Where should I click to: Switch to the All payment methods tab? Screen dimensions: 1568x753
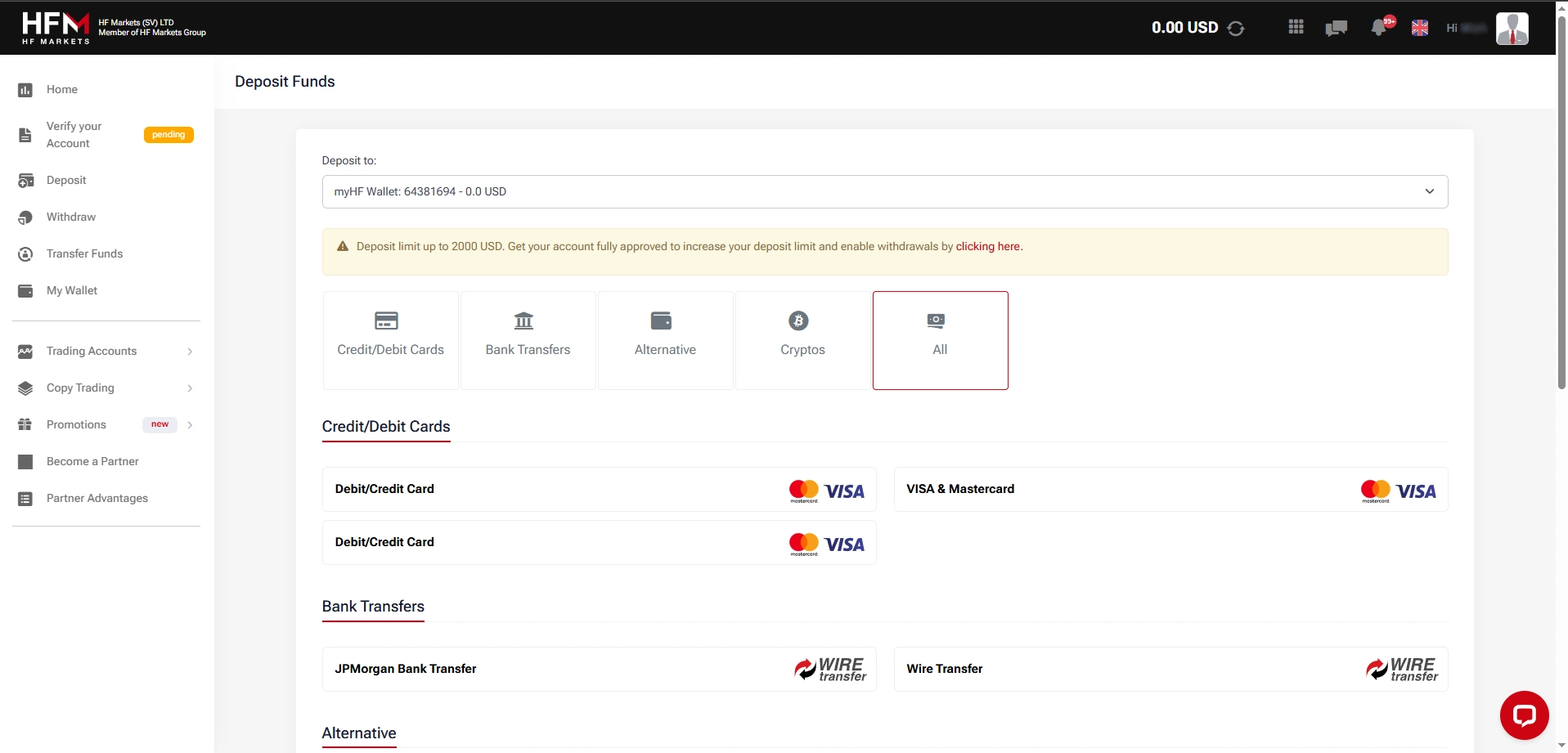(940, 340)
